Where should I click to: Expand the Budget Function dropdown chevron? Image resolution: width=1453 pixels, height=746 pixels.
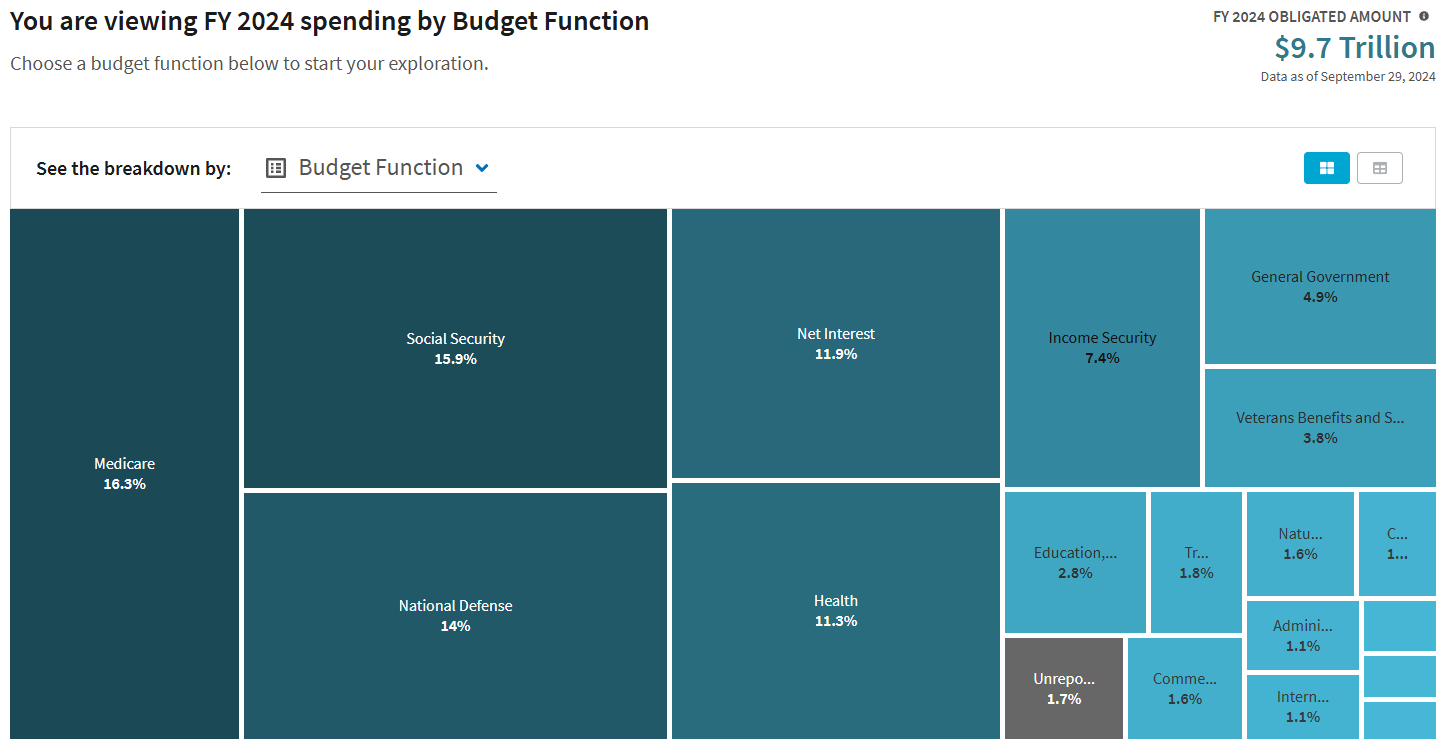point(482,168)
